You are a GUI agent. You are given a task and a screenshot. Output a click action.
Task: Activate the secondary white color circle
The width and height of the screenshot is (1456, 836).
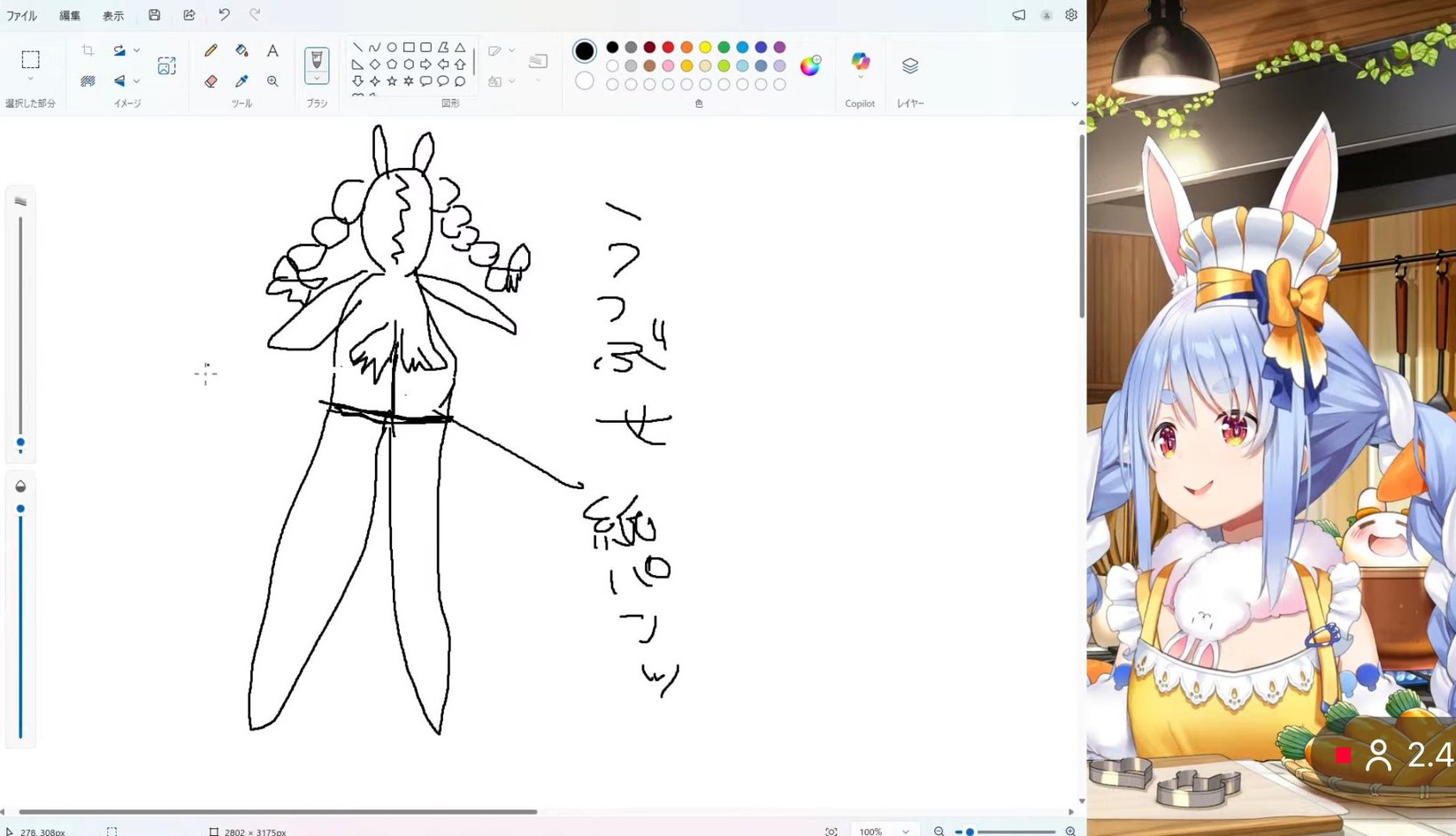(584, 81)
